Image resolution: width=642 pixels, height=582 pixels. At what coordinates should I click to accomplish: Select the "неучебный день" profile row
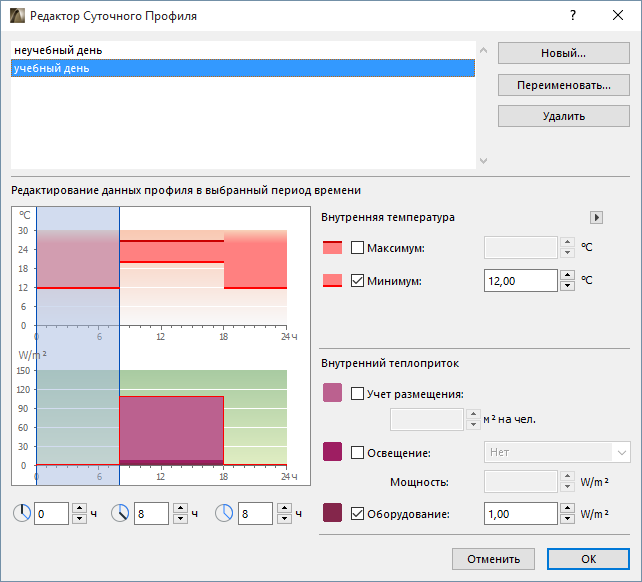tap(243, 50)
